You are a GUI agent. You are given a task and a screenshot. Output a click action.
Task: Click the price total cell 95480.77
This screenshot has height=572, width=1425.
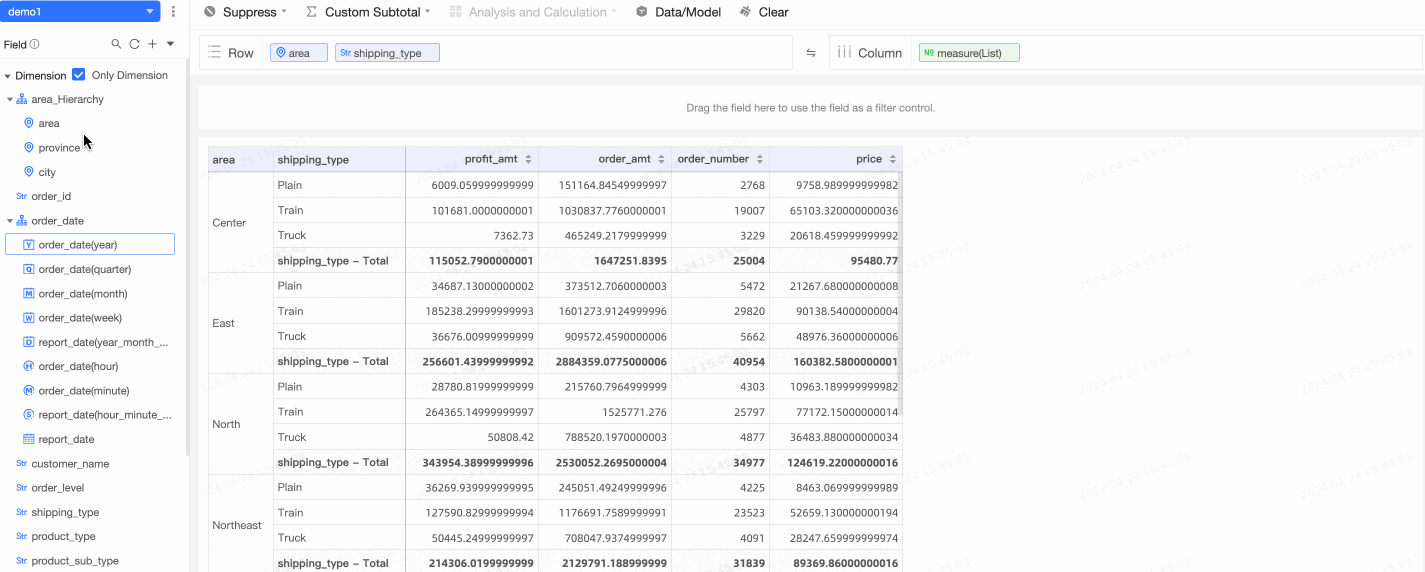[836, 260]
